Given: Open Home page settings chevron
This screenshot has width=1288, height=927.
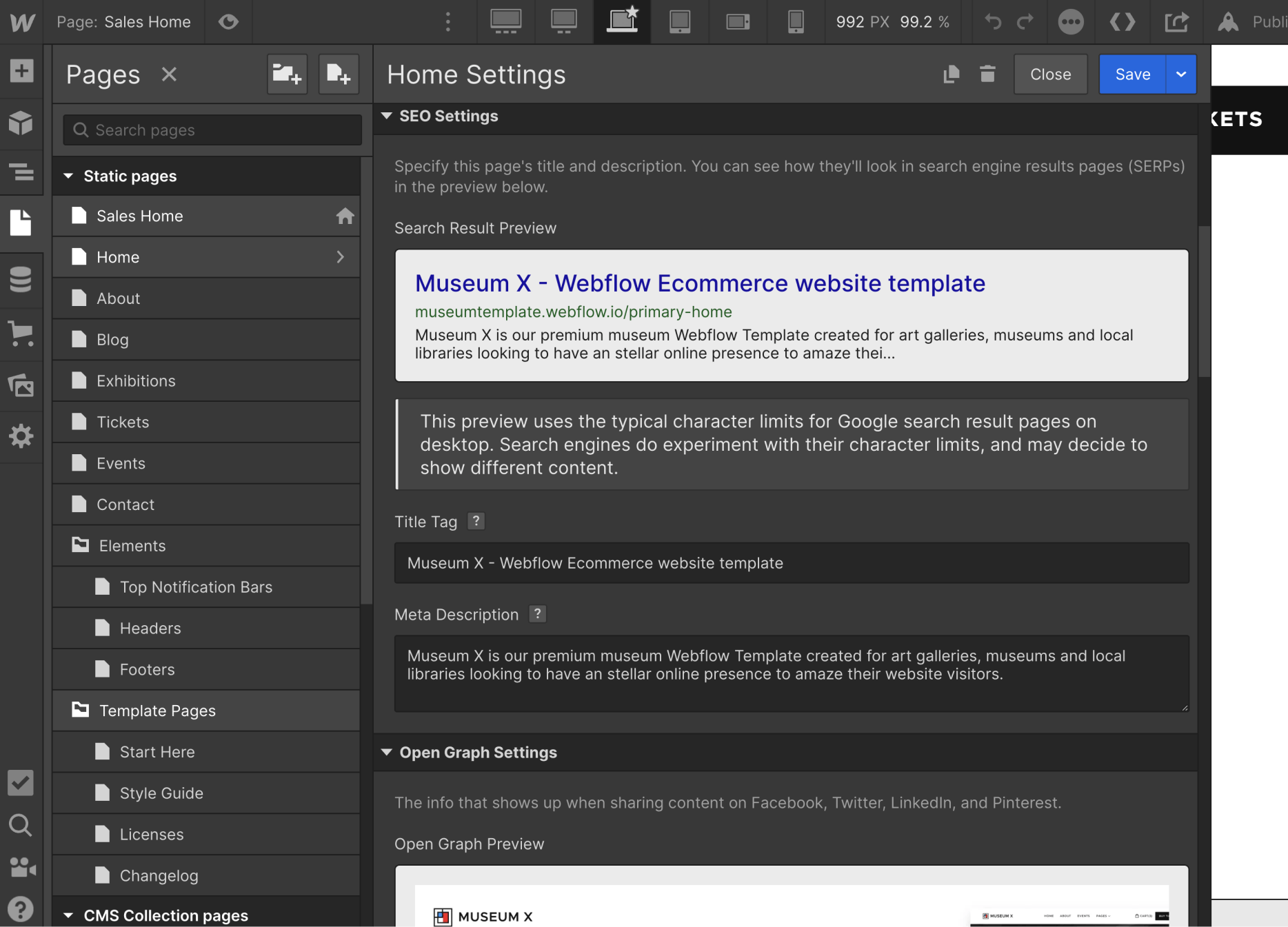Looking at the screenshot, I should 341,257.
